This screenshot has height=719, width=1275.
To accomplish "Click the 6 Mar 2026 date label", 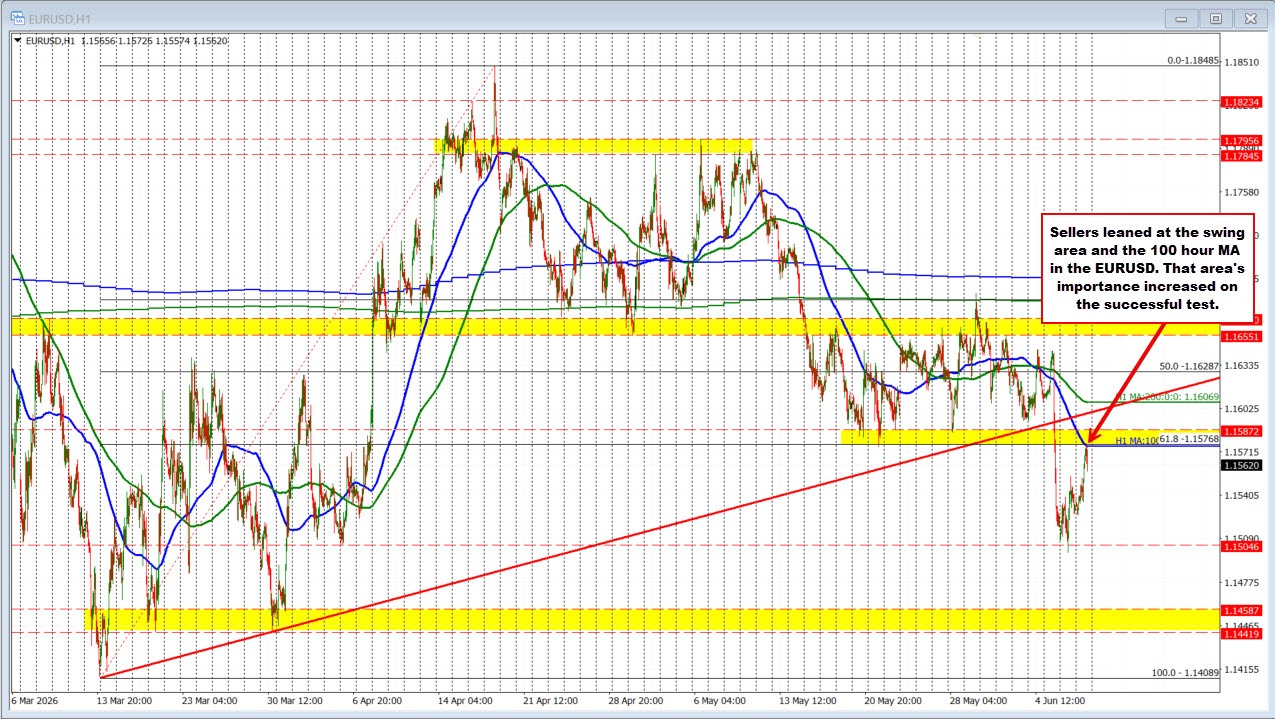I will pyautogui.click(x=35, y=700).
